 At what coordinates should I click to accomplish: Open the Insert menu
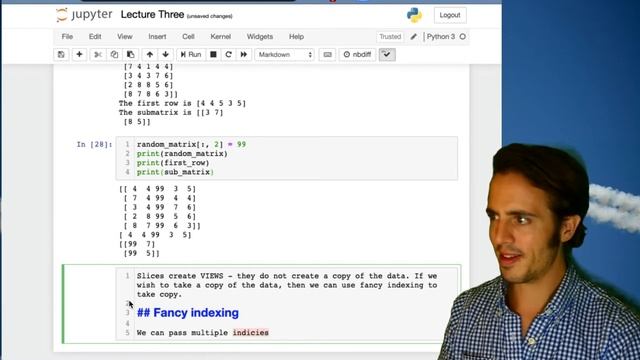click(157, 37)
